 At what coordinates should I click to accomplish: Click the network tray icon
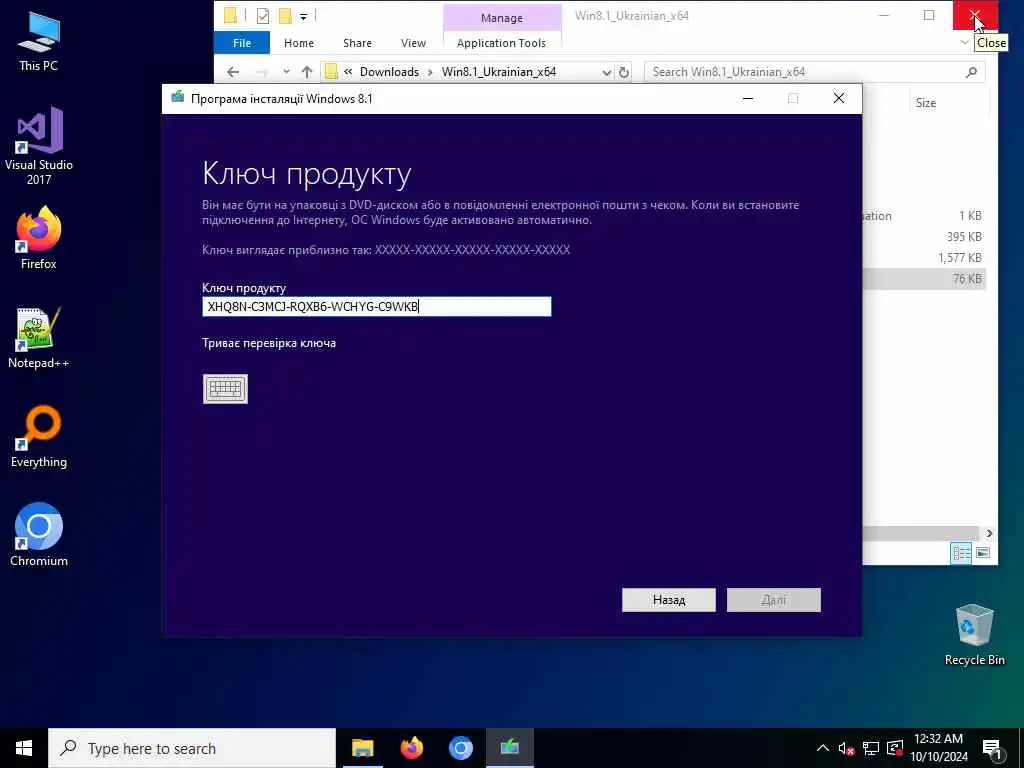click(x=871, y=749)
